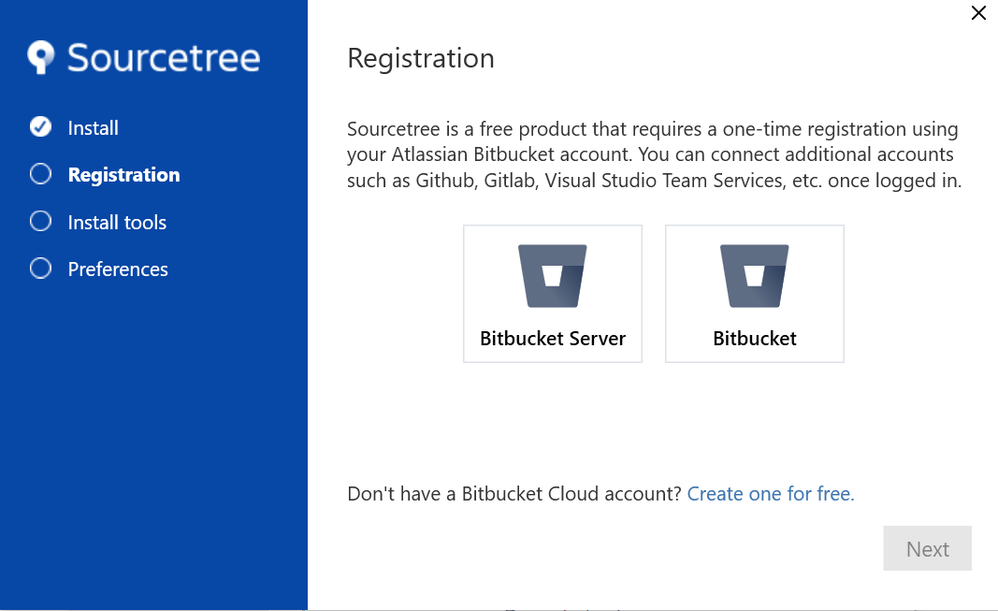
Task: Select the Bitbucket Server bucket icon
Action: (x=552, y=276)
